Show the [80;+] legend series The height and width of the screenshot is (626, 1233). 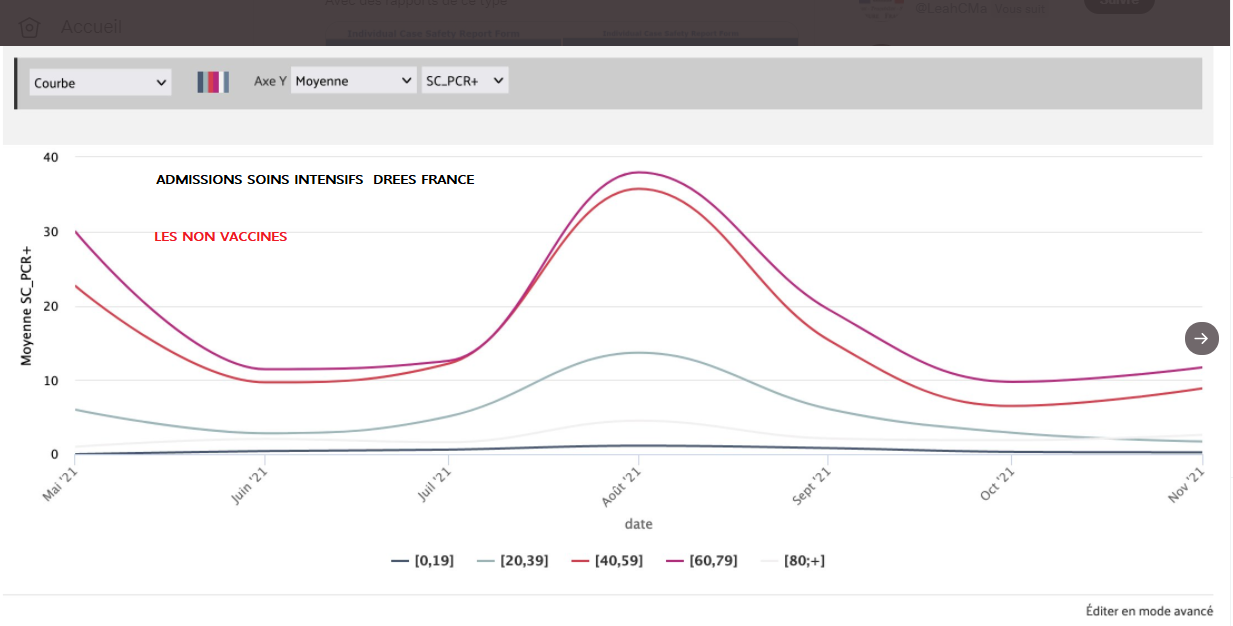tap(793, 561)
